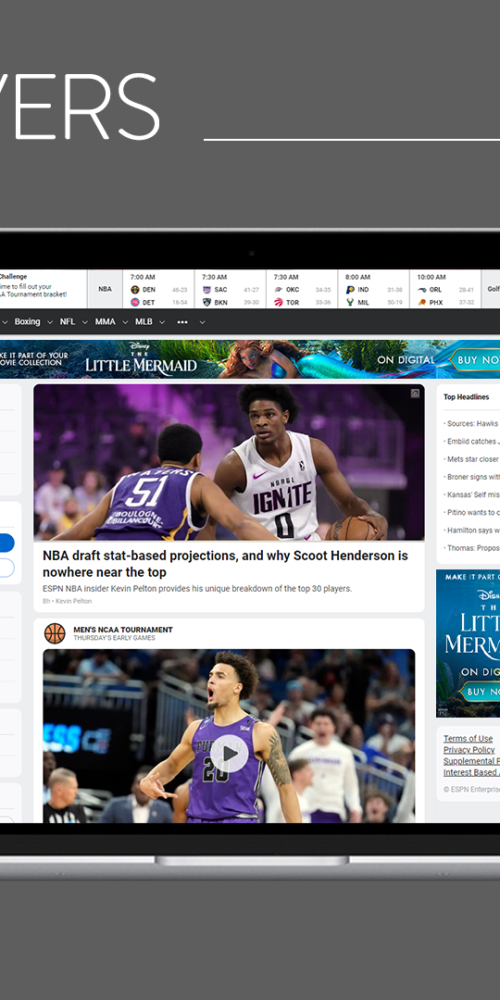Open the 7:00 AM DEN vs DET game
This screenshot has width=500, height=1000.
pyautogui.click(x=158, y=290)
